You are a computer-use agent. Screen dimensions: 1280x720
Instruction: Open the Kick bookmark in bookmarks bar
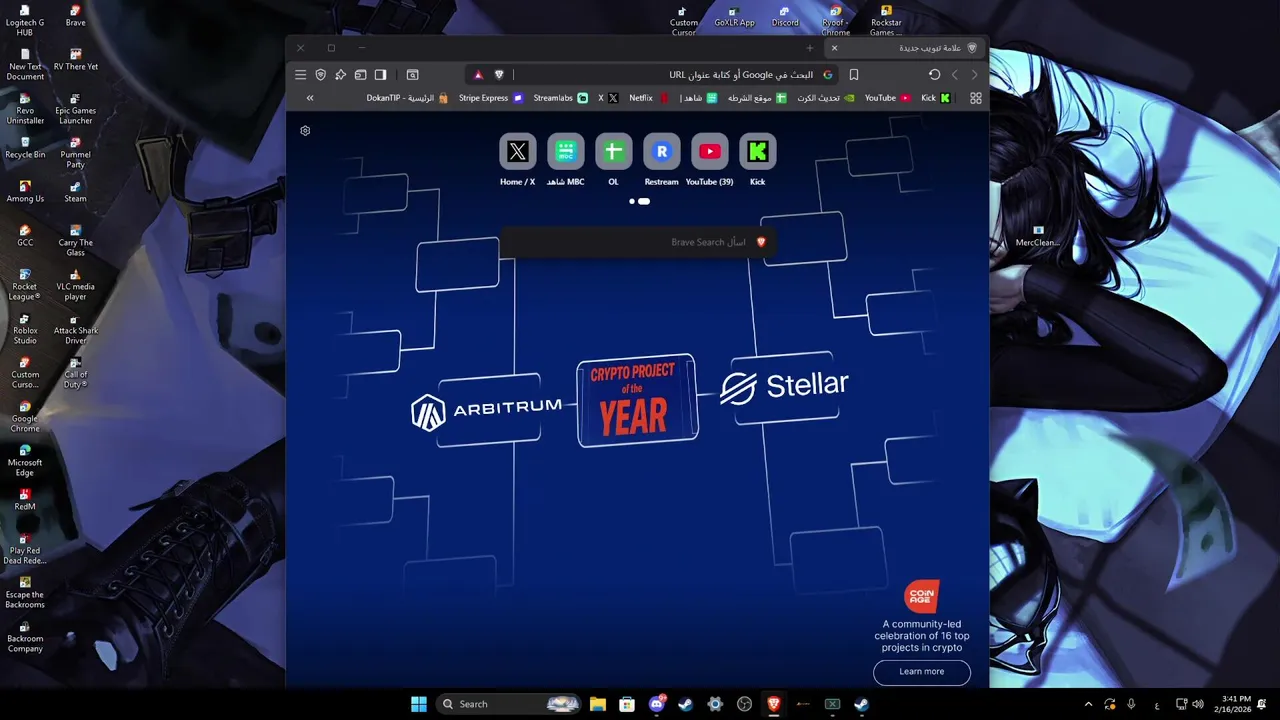click(936, 98)
